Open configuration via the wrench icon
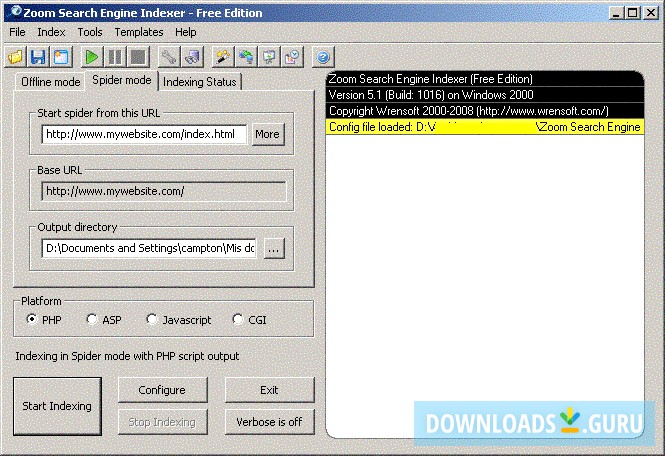The image size is (665, 456). point(169,57)
